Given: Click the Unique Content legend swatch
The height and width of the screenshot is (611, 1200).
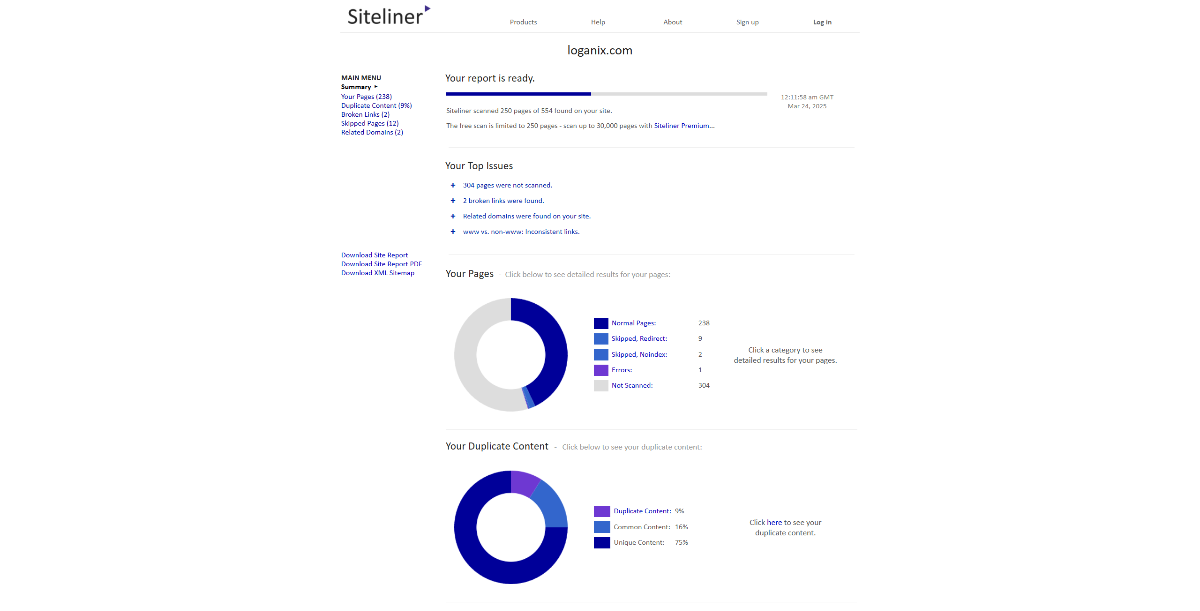Looking at the screenshot, I should (601, 543).
